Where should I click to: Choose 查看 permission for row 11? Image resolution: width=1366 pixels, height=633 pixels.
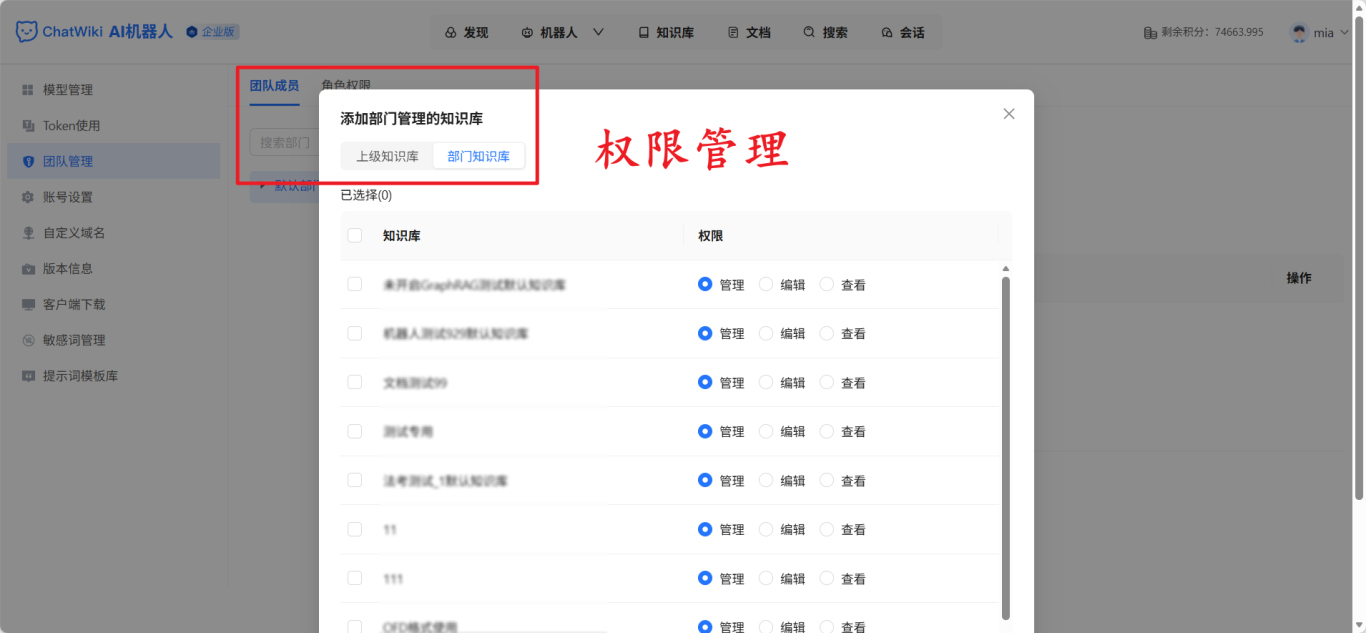tap(826, 529)
